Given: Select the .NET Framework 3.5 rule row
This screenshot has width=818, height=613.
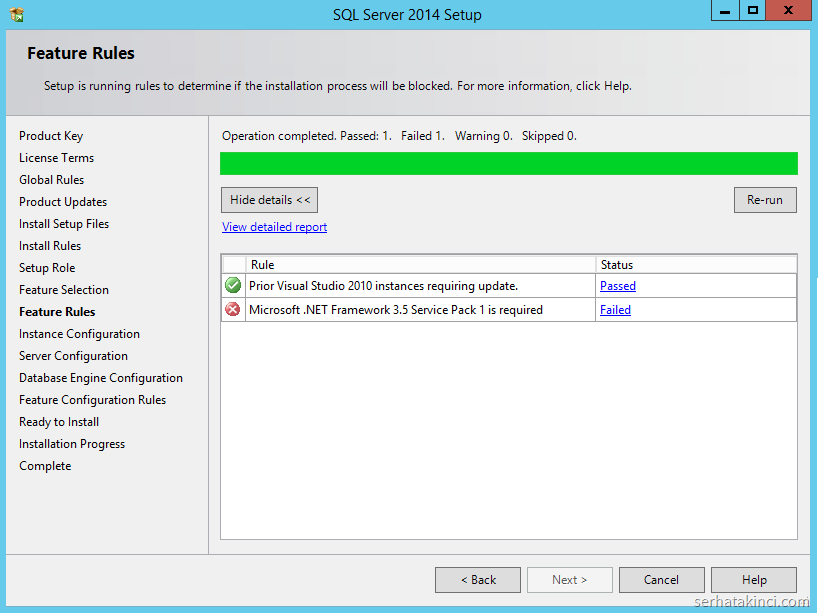Looking at the screenshot, I should (509, 310).
